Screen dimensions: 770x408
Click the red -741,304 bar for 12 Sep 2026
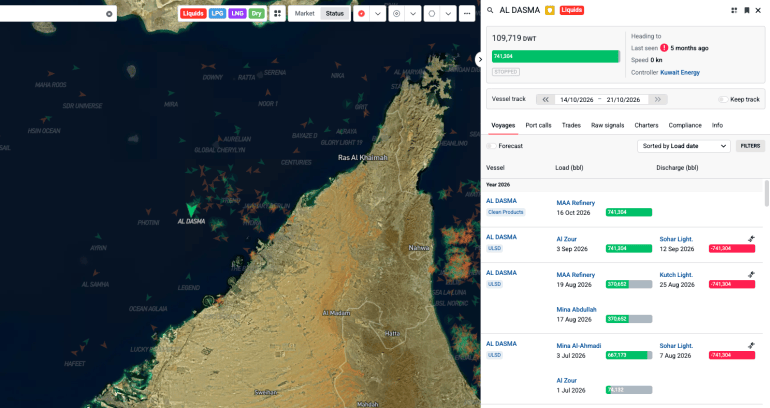(732, 248)
